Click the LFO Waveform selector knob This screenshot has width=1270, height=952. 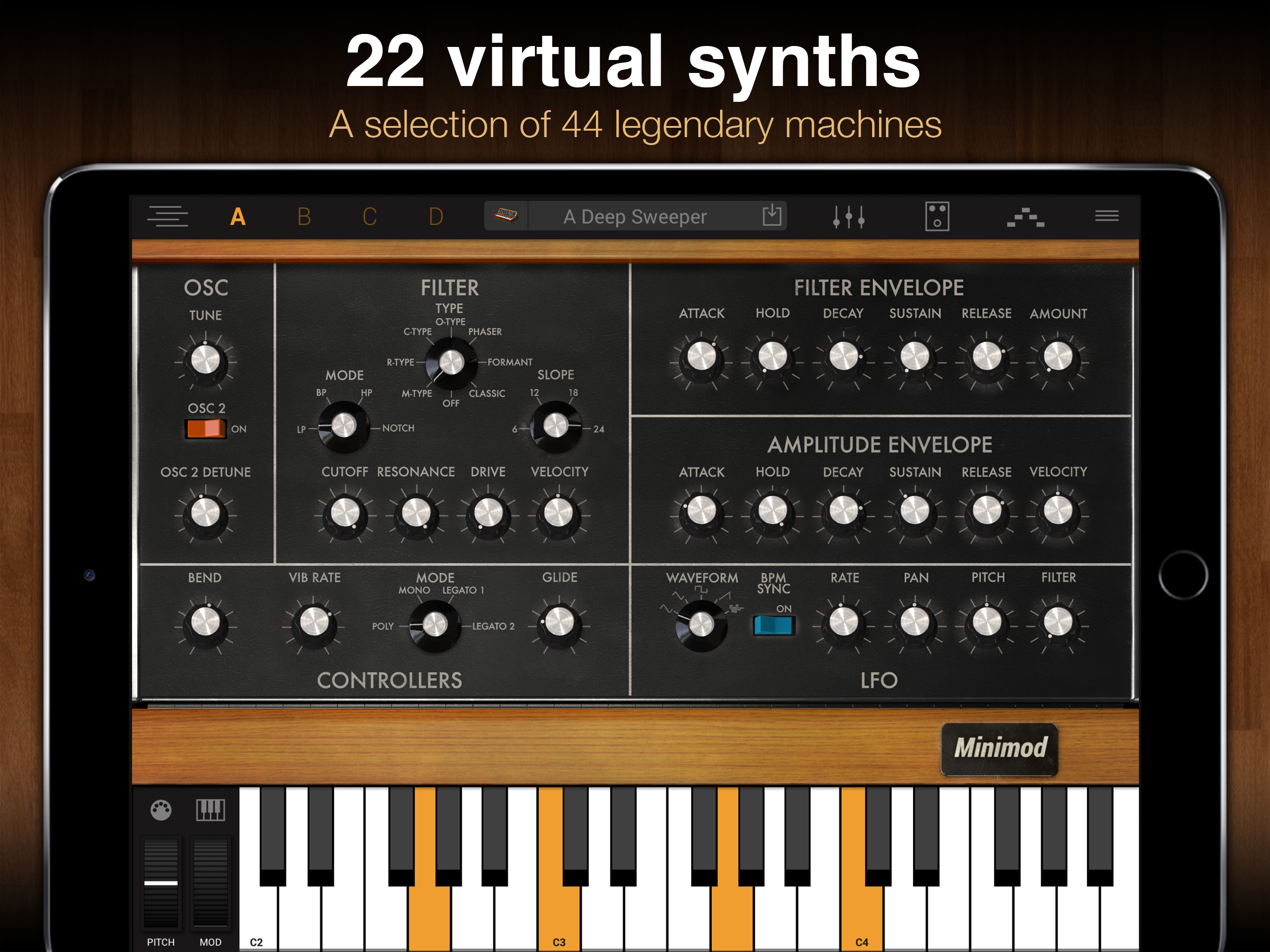tap(701, 624)
